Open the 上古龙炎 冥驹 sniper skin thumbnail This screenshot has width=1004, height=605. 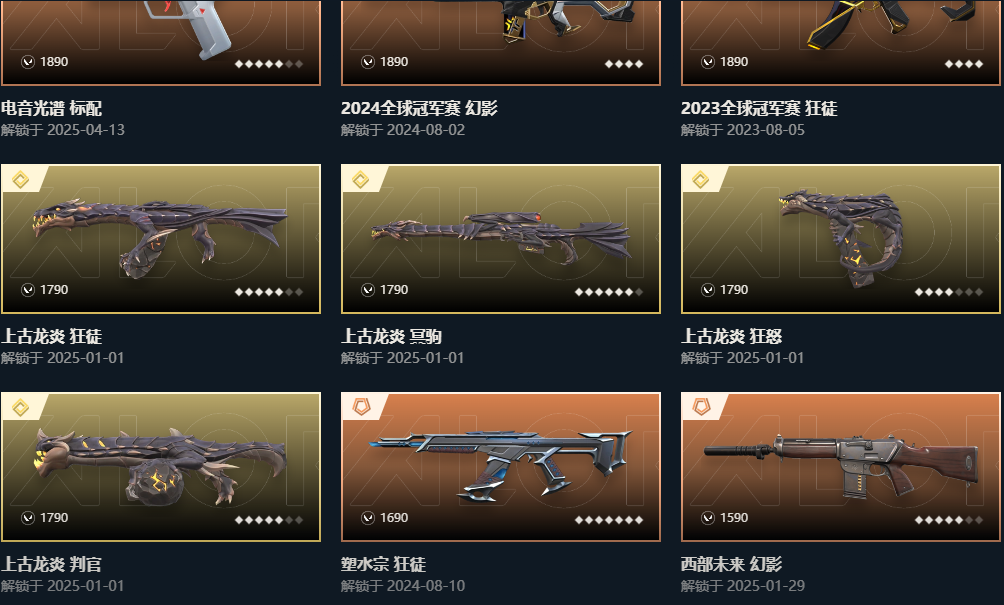501,239
